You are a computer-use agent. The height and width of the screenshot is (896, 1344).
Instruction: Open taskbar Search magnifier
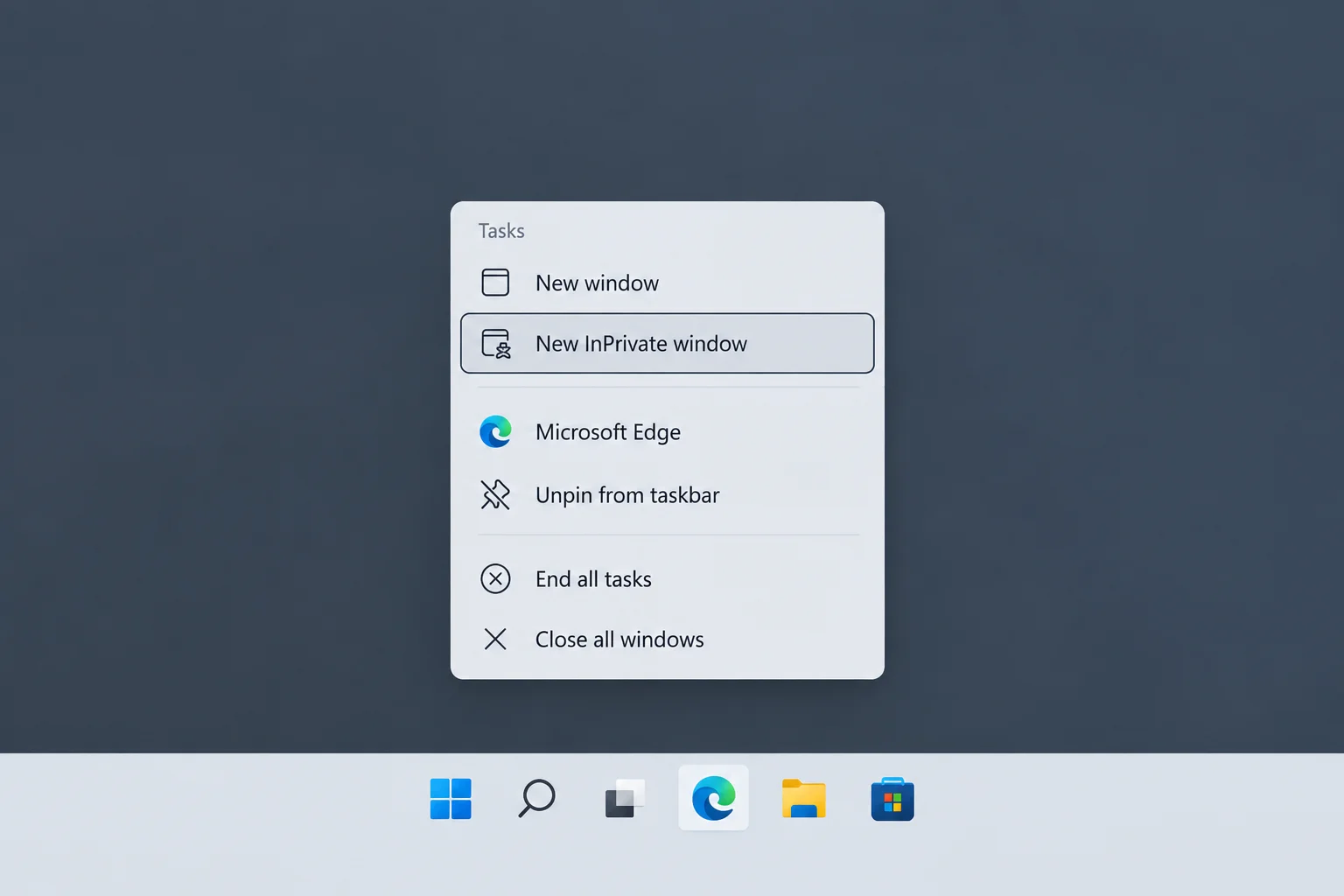[x=536, y=798]
